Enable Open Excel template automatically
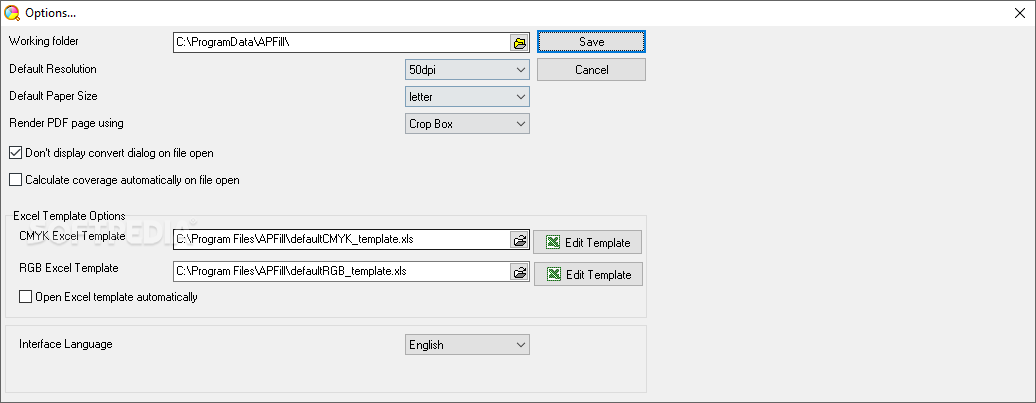This screenshot has height=403, width=1036. coord(25,297)
